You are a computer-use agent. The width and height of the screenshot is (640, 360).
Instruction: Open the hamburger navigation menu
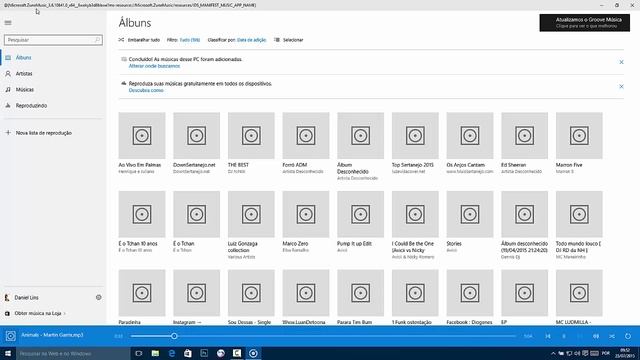[8, 23]
